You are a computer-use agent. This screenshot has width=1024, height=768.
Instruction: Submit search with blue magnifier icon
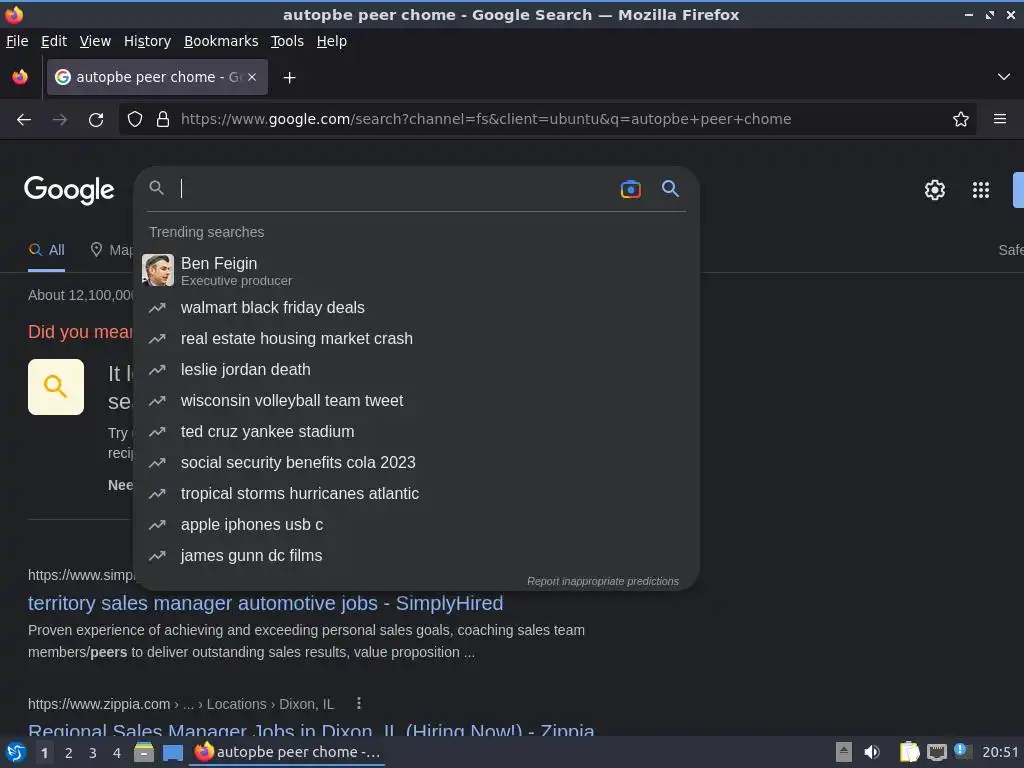click(x=670, y=189)
